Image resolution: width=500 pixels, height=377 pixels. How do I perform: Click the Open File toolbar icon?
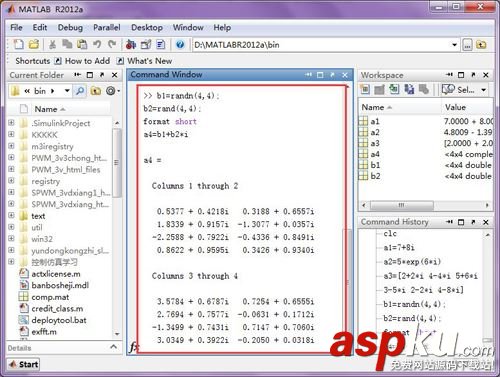point(34,44)
